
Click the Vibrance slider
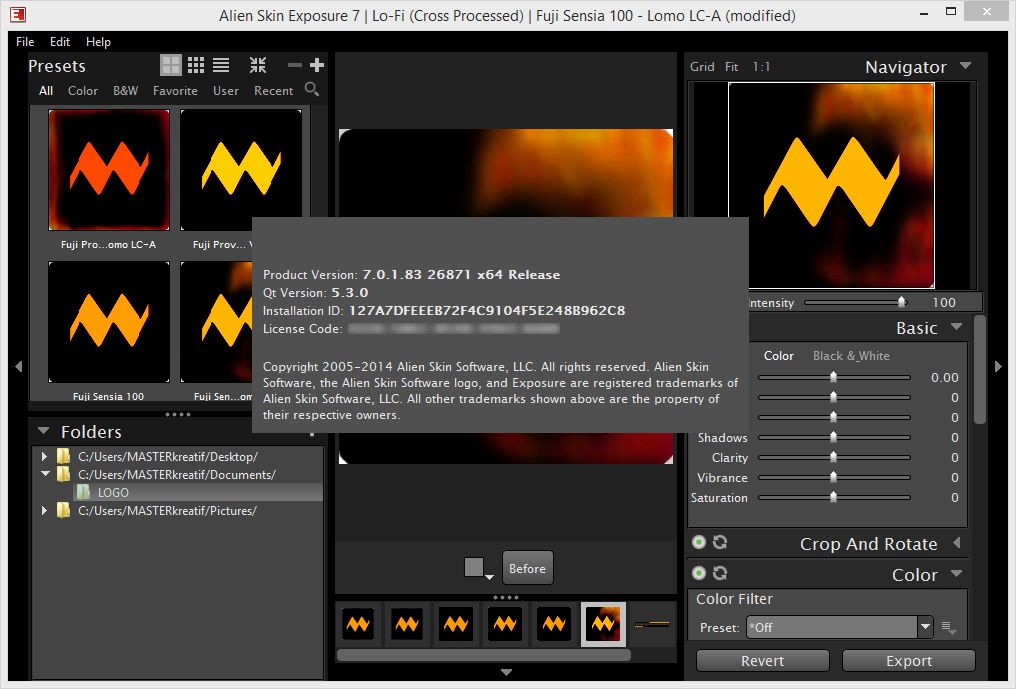834,478
